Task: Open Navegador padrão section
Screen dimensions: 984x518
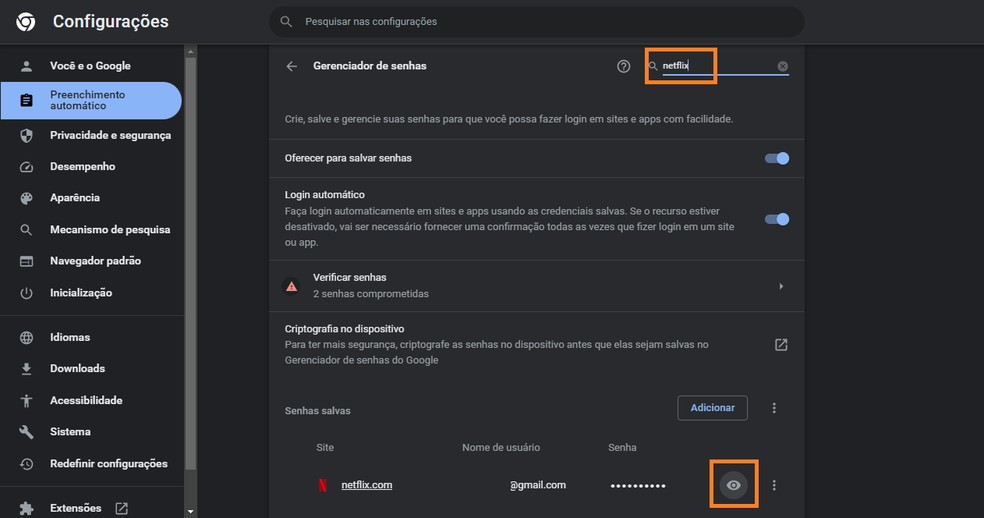Action: pyautogui.click(x=95, y=261)
